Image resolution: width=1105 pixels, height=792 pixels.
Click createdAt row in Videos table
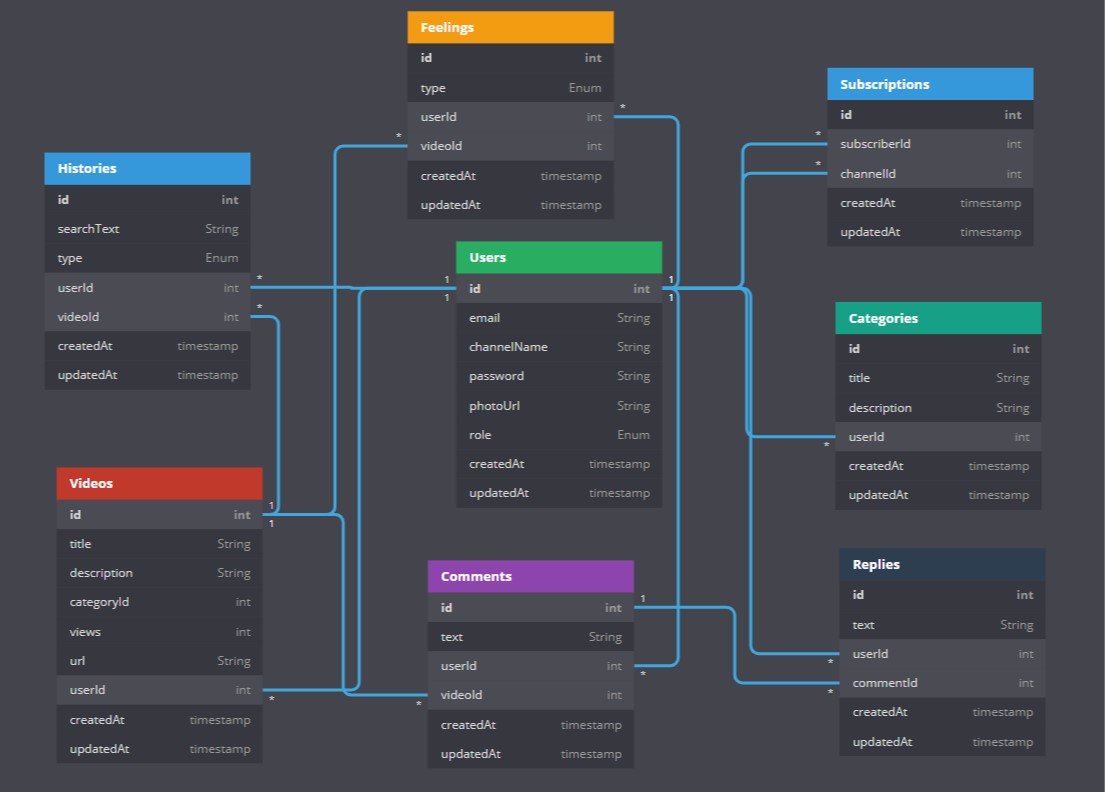tap(159, 720)
